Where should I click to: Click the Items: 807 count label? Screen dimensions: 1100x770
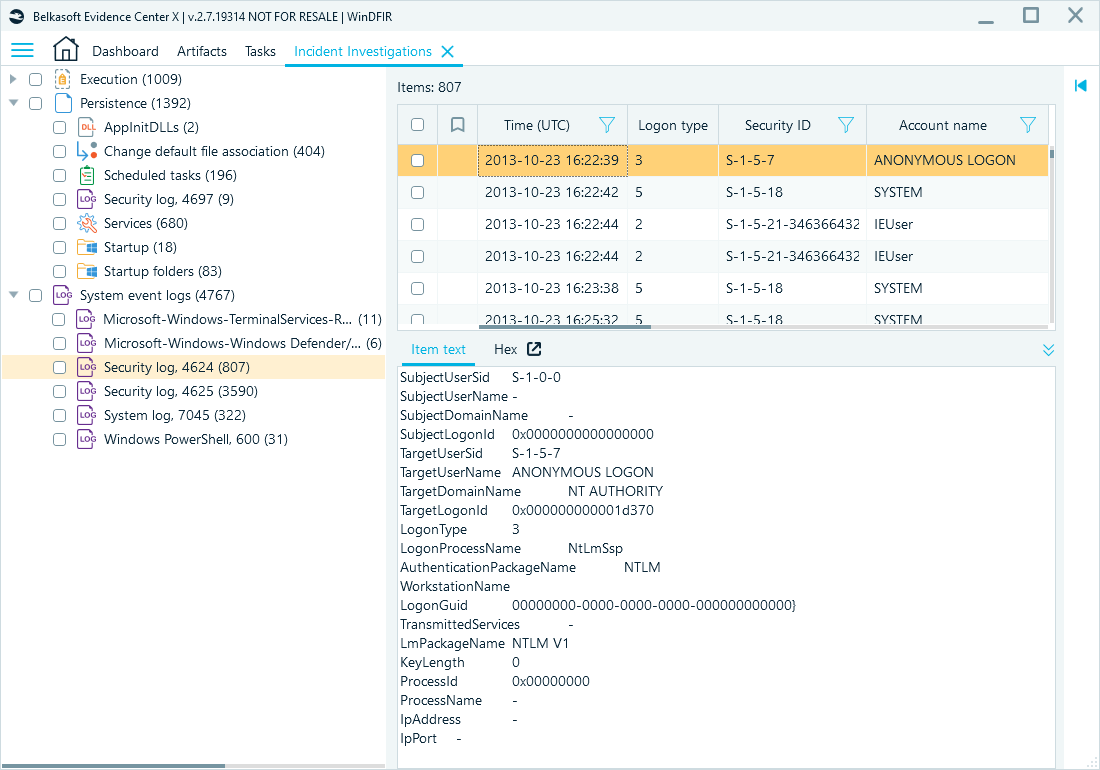coord(429,87)
